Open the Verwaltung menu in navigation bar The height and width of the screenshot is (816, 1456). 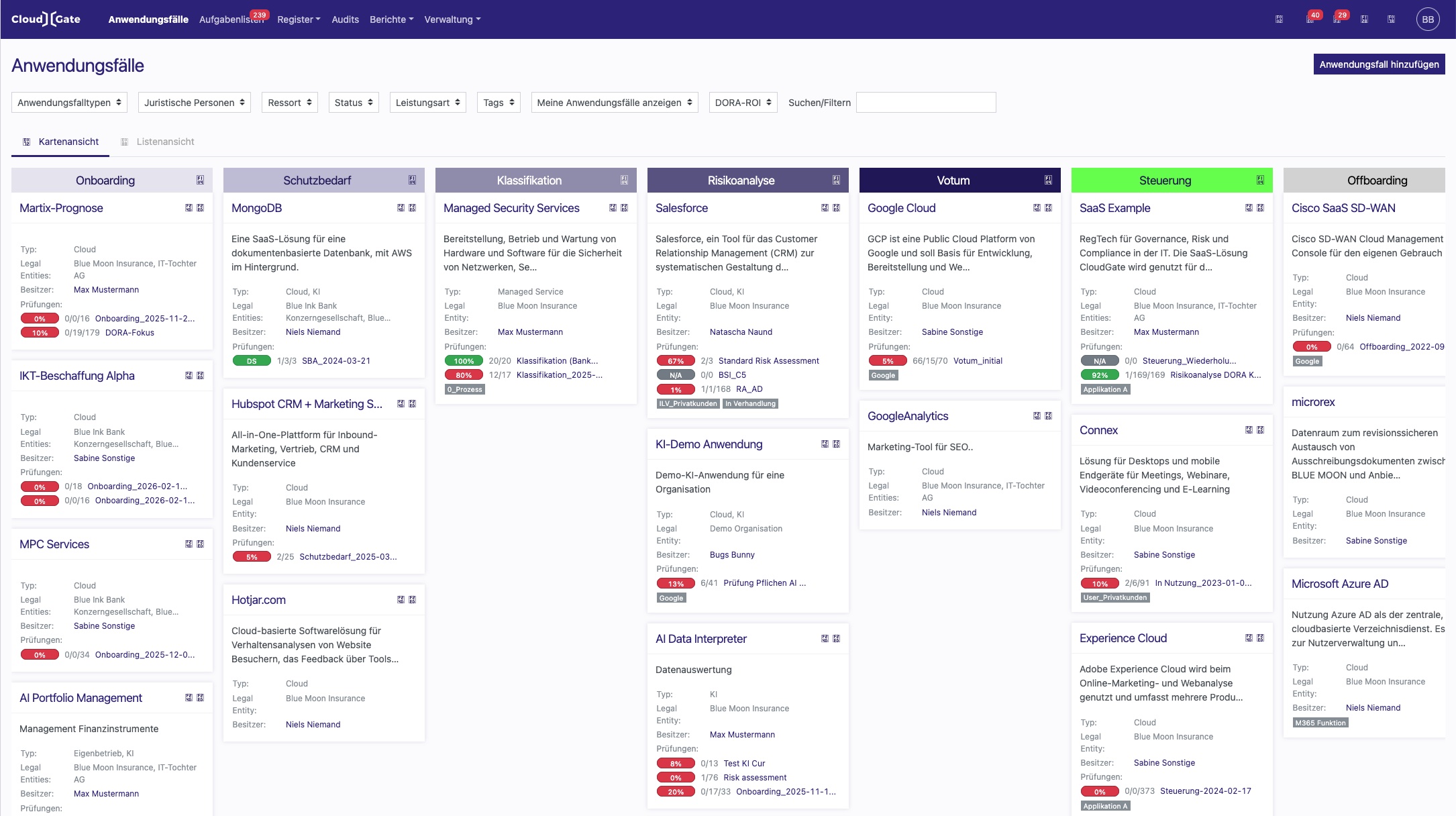point(452,19)
